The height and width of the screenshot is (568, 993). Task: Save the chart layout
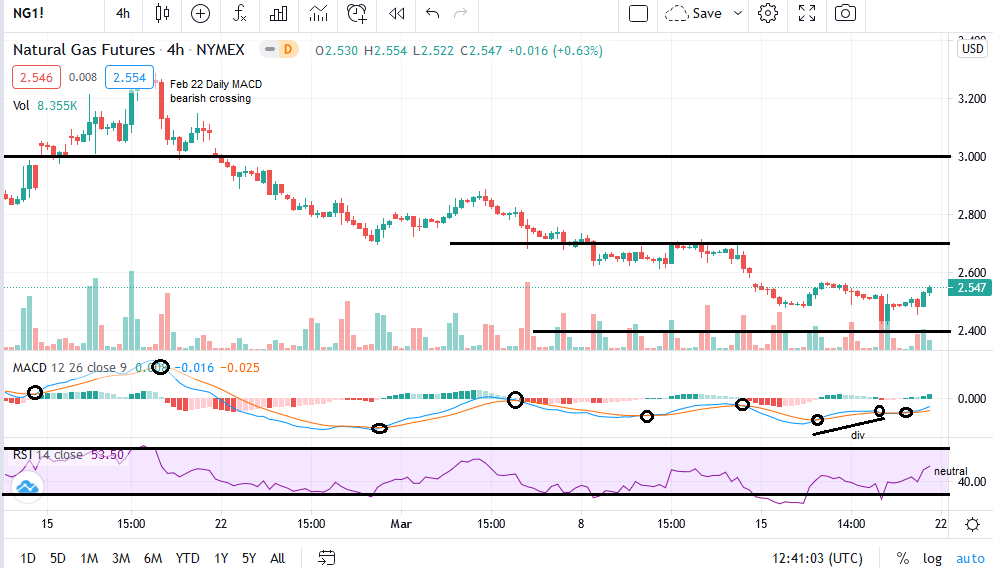(x=694, y=13)
